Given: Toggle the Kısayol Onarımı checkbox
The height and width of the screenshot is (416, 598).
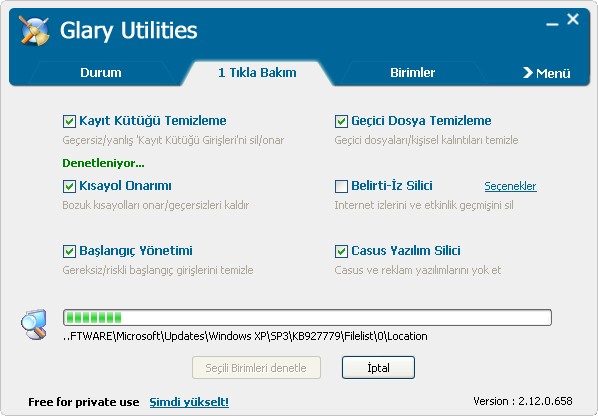Looking at the screenshot, I should click(x=69, y=186).
